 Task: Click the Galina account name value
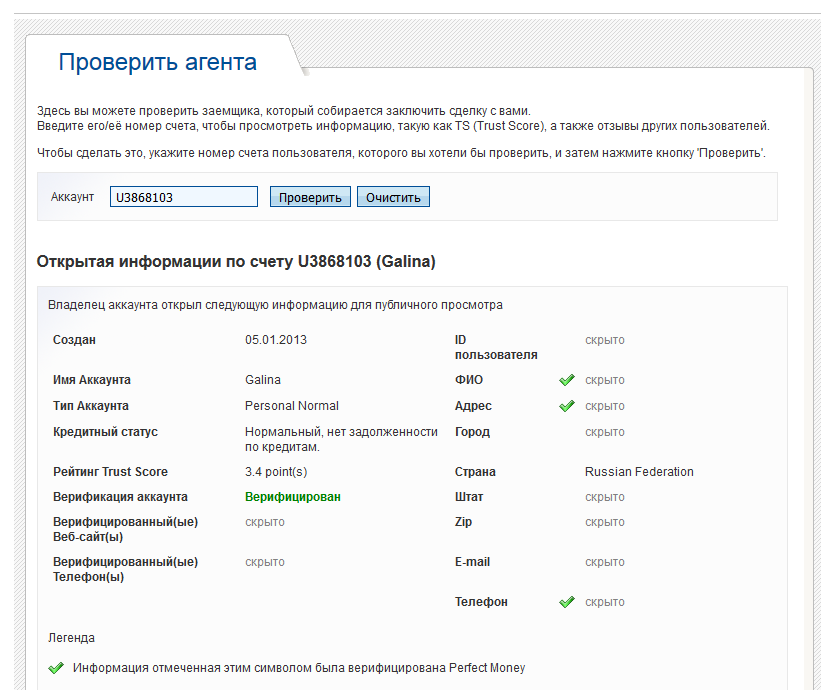[263, 380]
